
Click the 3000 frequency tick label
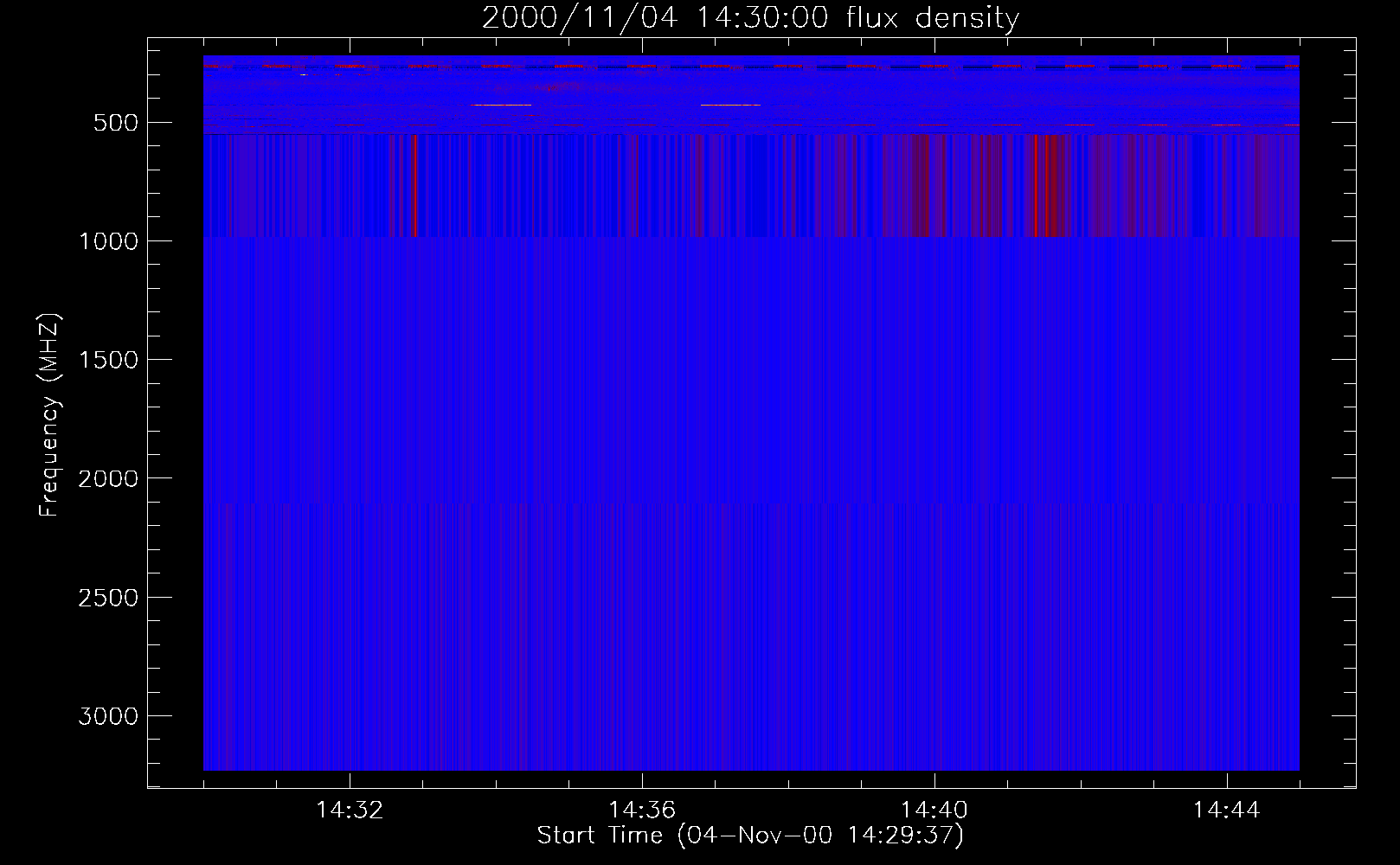coord(108,716)
